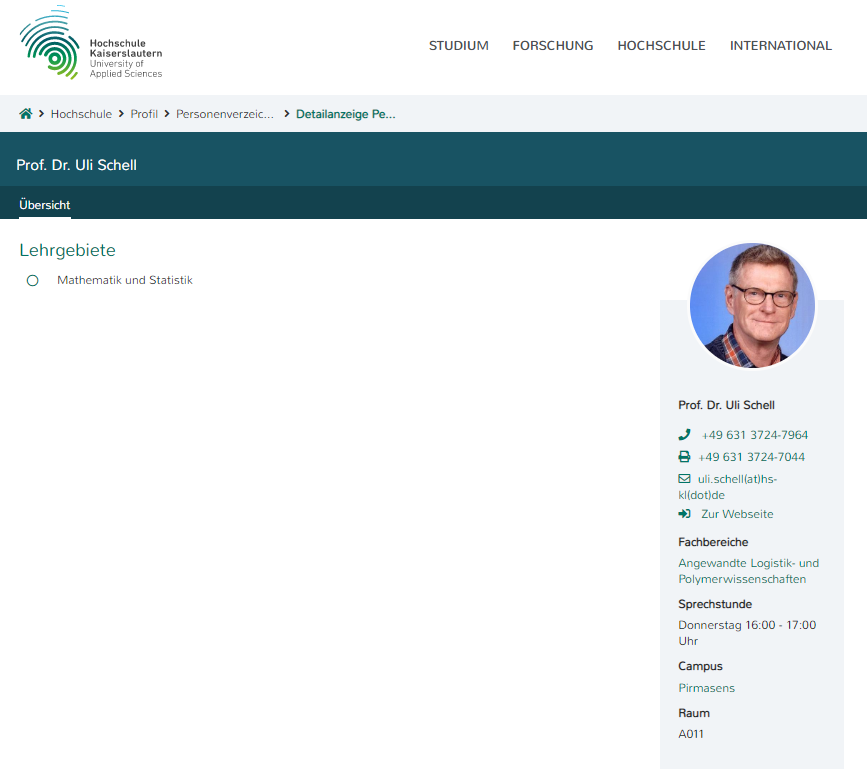Click the fax printer icon
The height and width of the screenshot is (779, 867).
pyautogui.click(x=684, y=457)
